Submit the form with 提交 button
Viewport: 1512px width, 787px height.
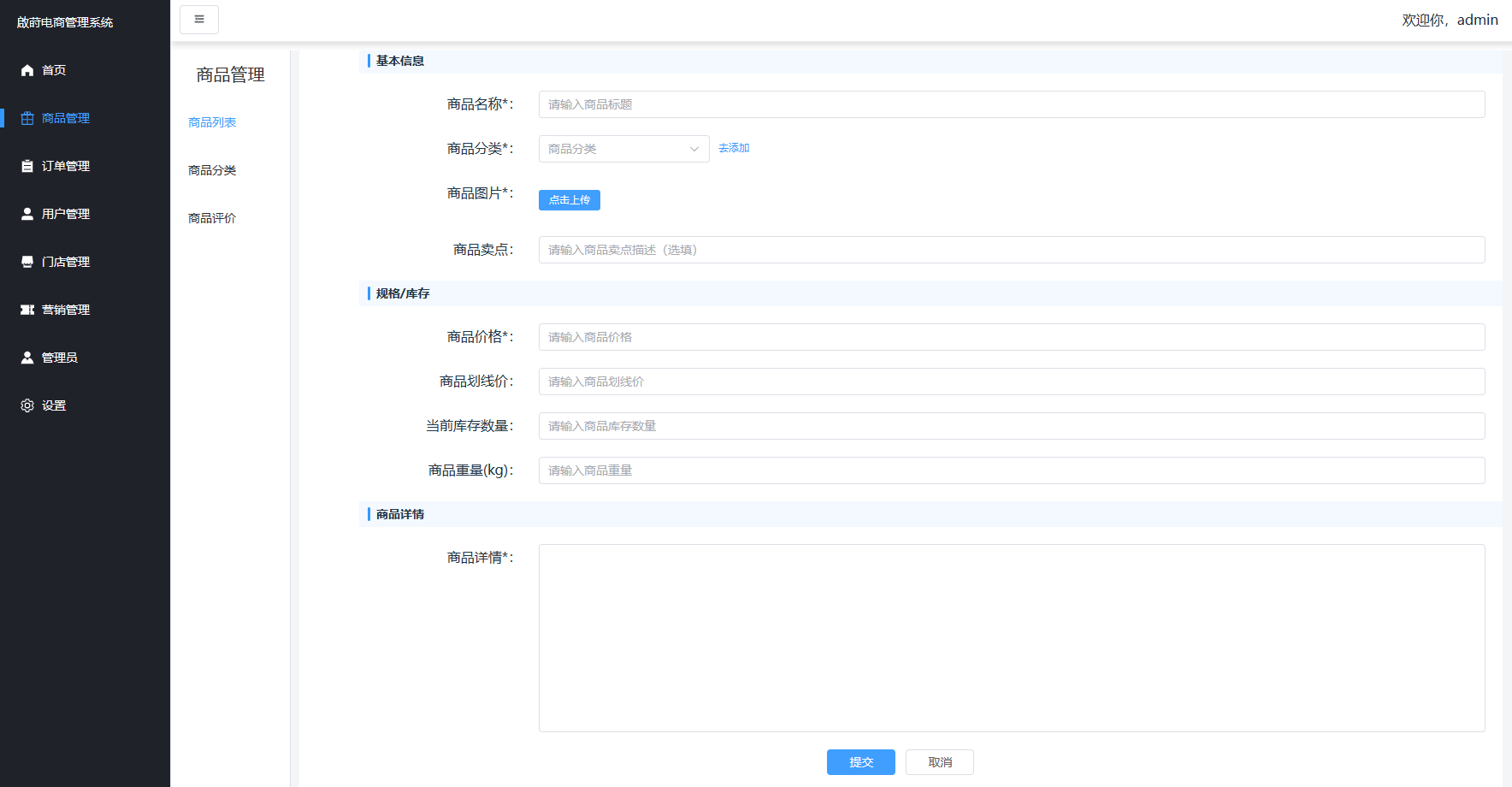[x=861, y=762]
